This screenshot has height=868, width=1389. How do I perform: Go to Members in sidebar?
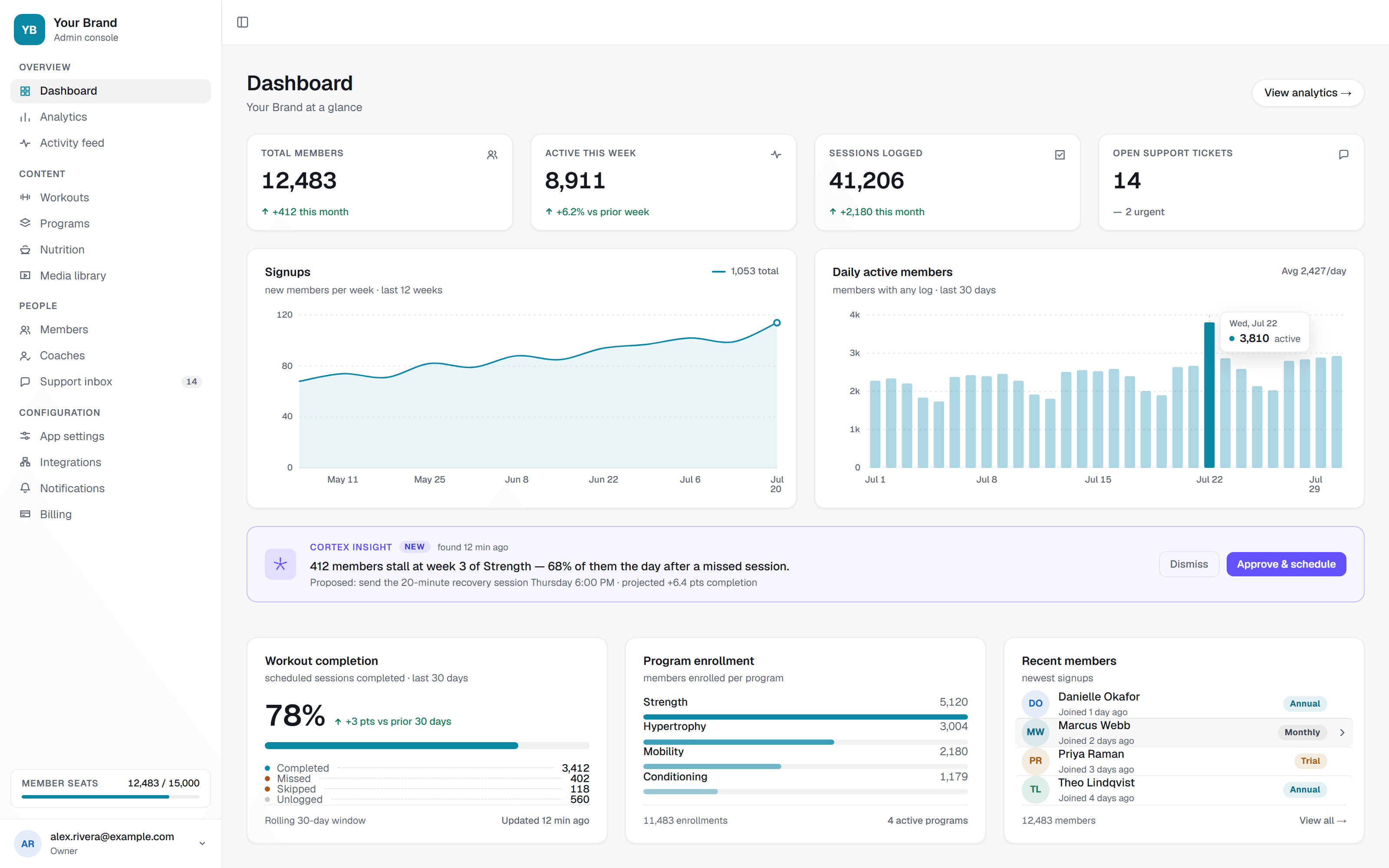click(x=111, y=329)
